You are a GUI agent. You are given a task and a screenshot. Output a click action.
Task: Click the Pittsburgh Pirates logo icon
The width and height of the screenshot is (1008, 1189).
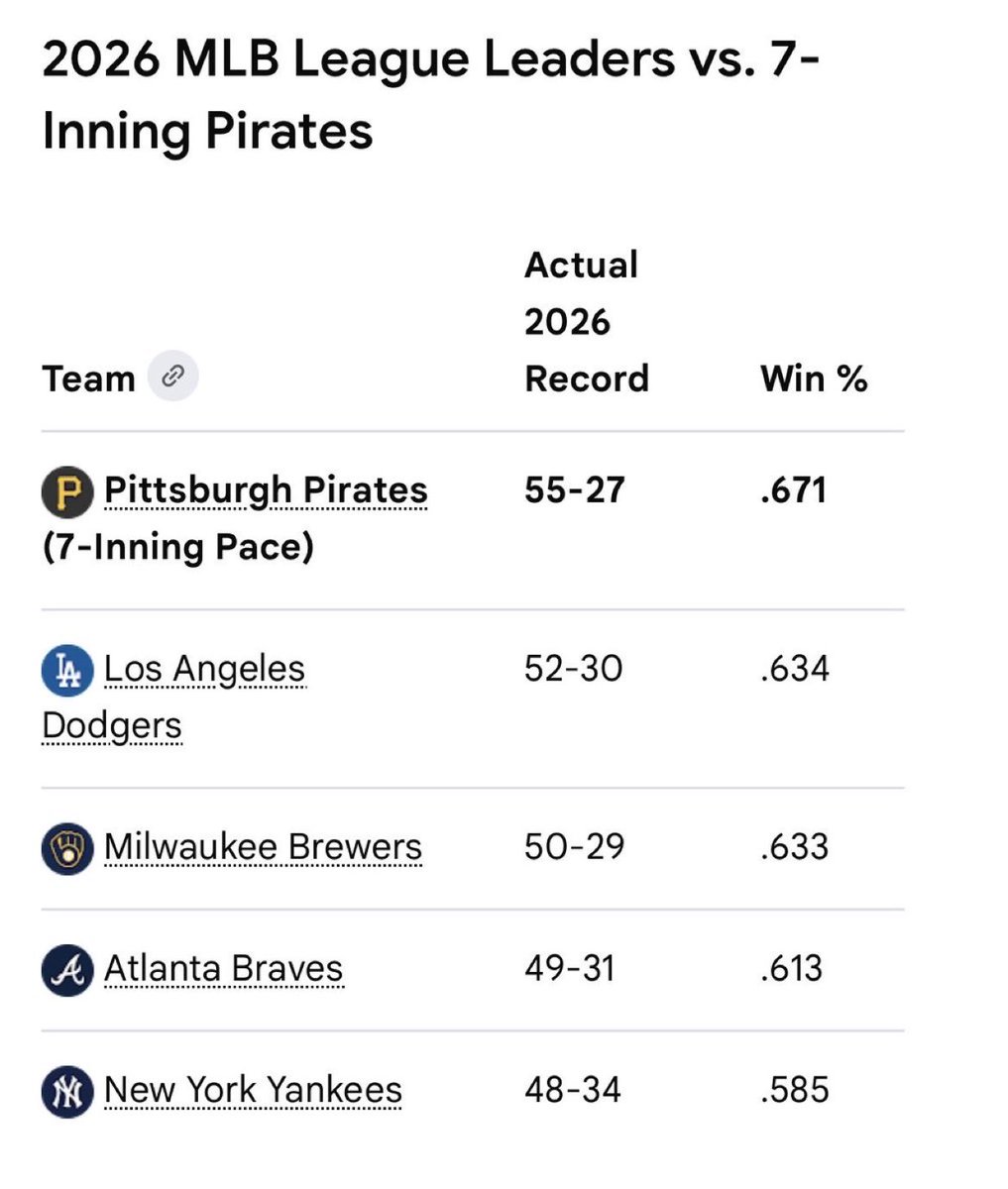67,491
